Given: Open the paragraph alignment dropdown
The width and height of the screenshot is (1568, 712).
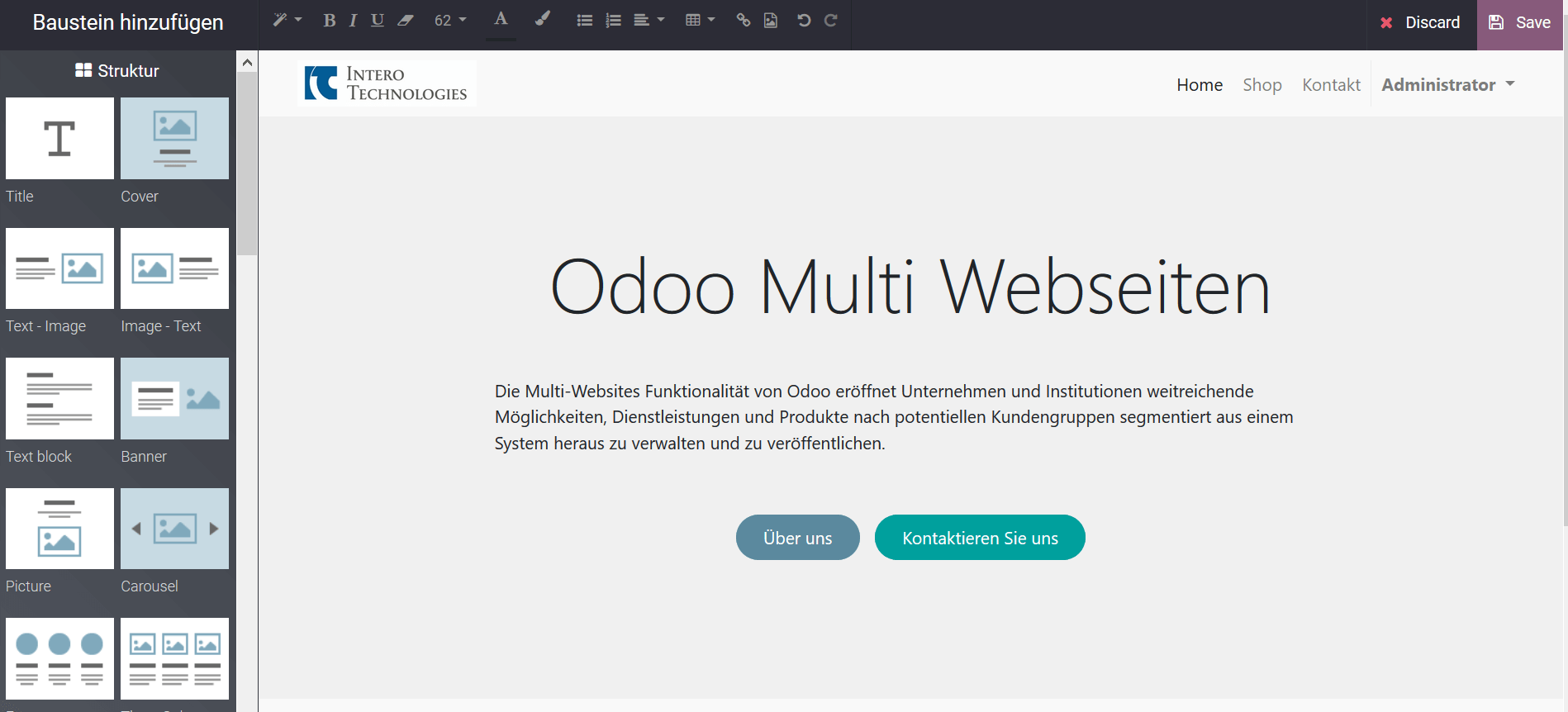Looking at the screenshot, I should [649, 20].
